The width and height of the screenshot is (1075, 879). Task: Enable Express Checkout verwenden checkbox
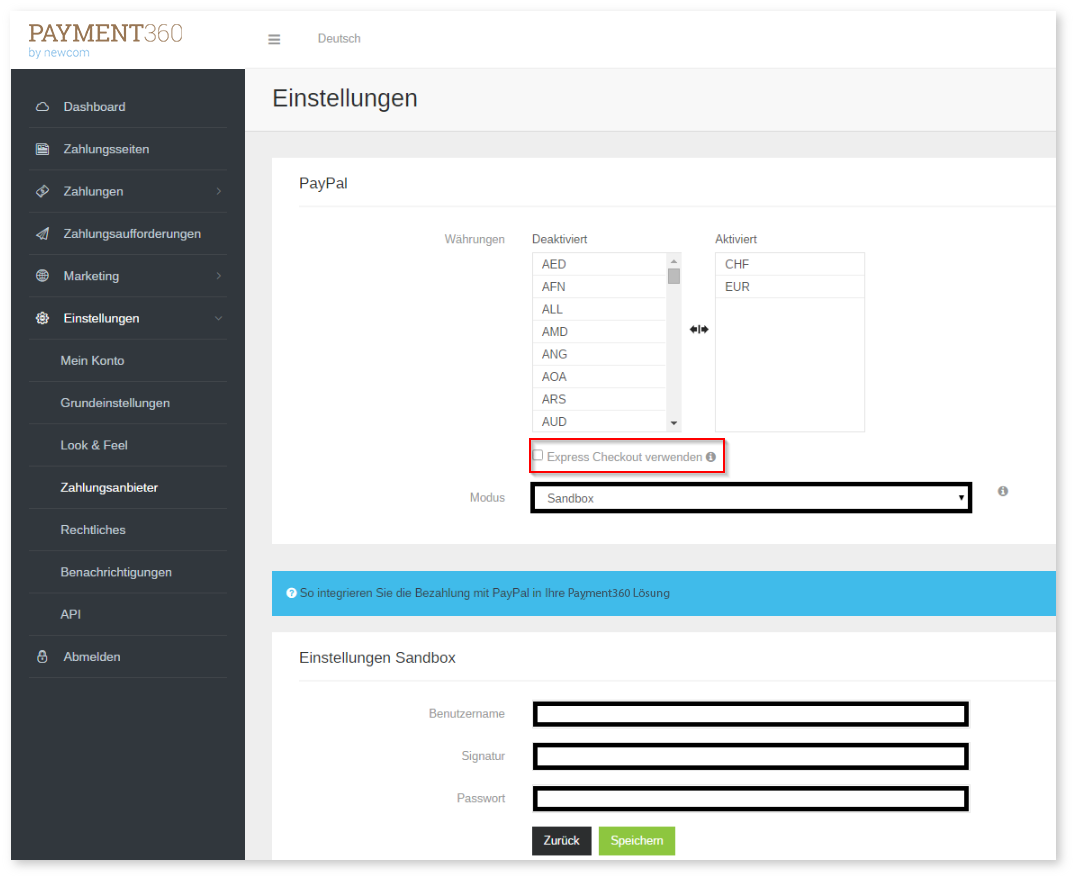click(538, 456)
